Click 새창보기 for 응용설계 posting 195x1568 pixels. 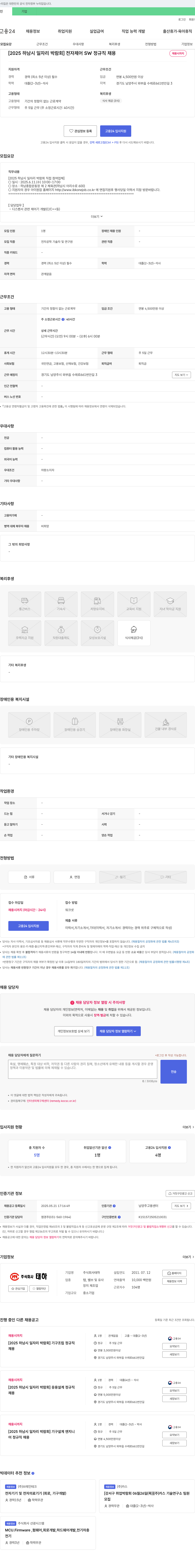(174, 1399)
